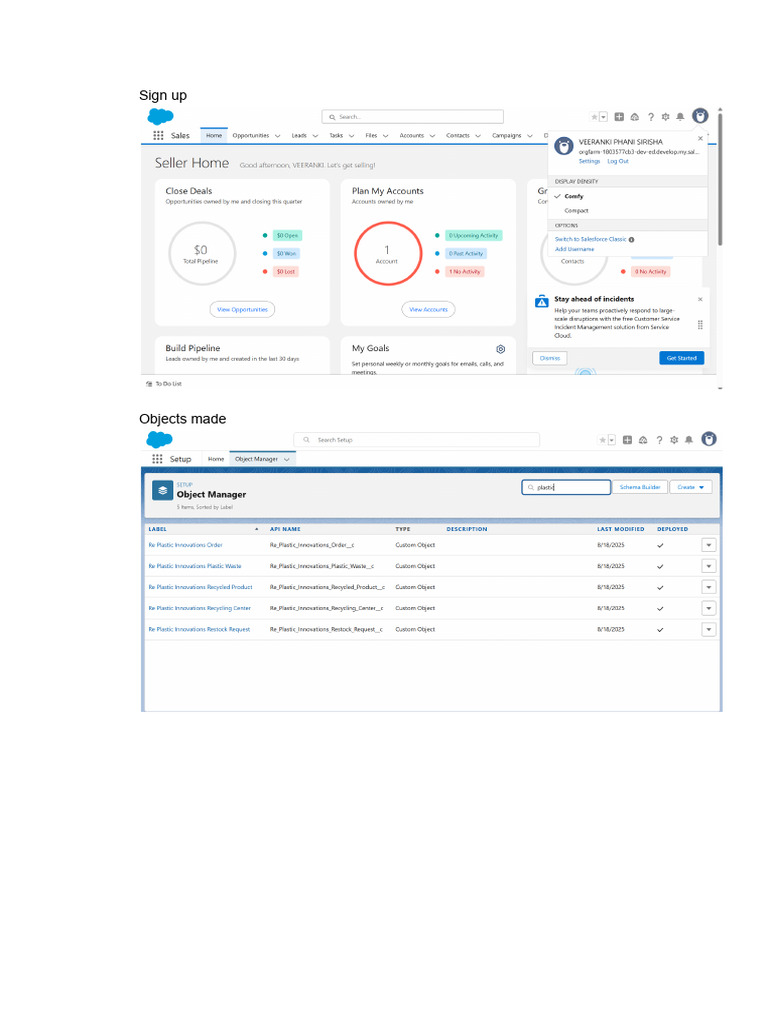Open the Settings link in the user panel
Viewport: 768px width, 1024px height.
pyautogui.click(x=589, y=161)
